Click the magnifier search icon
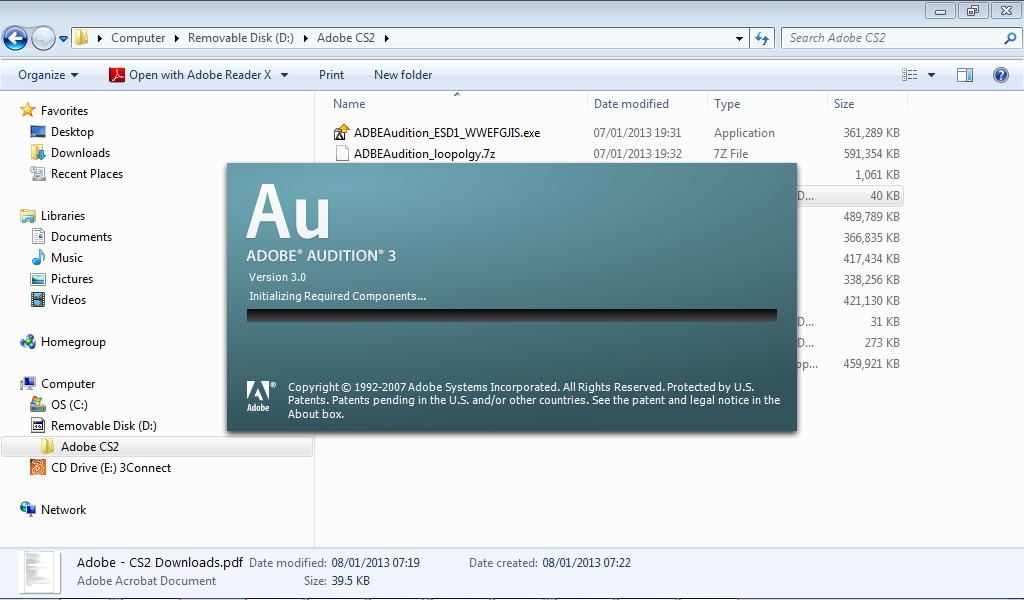The image size is (1024, 600). 1010,39
